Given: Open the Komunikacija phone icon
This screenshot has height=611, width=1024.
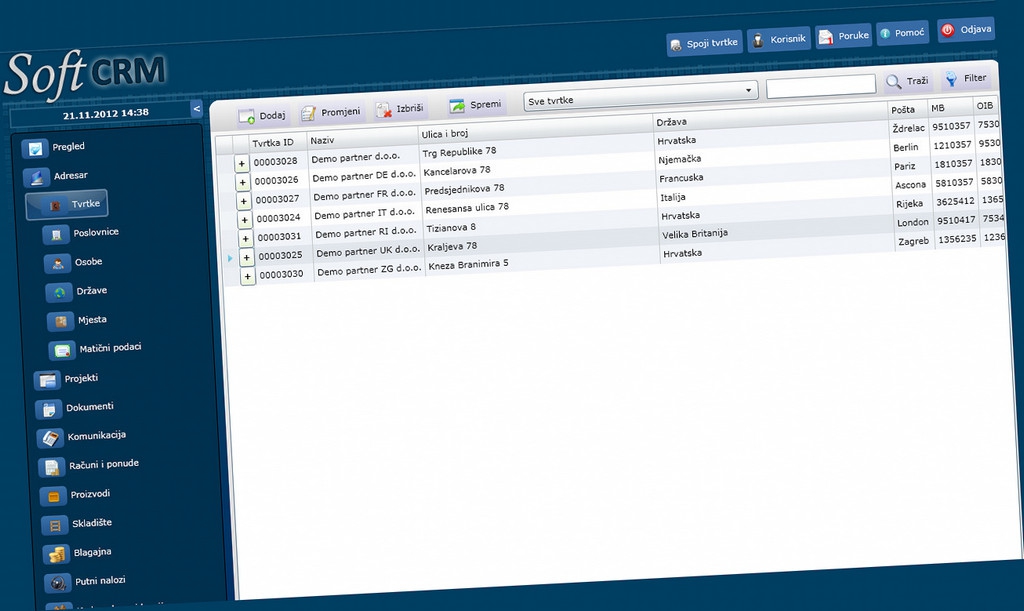Looking at the screenshot, I should (50, 438).
